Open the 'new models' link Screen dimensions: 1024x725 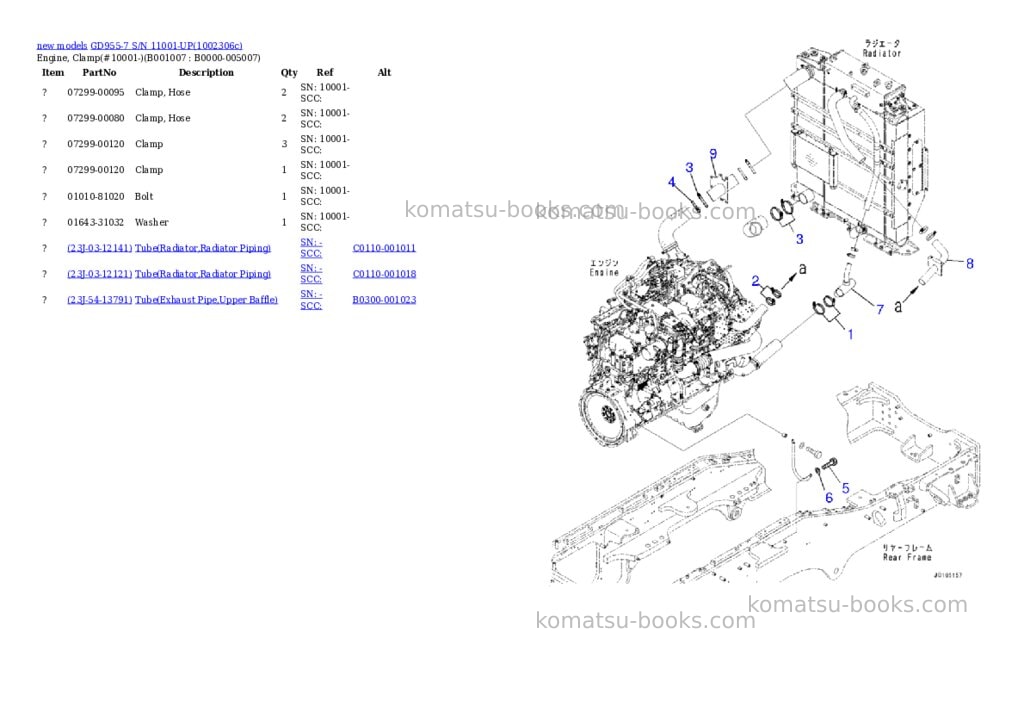[x=62, y=46]
